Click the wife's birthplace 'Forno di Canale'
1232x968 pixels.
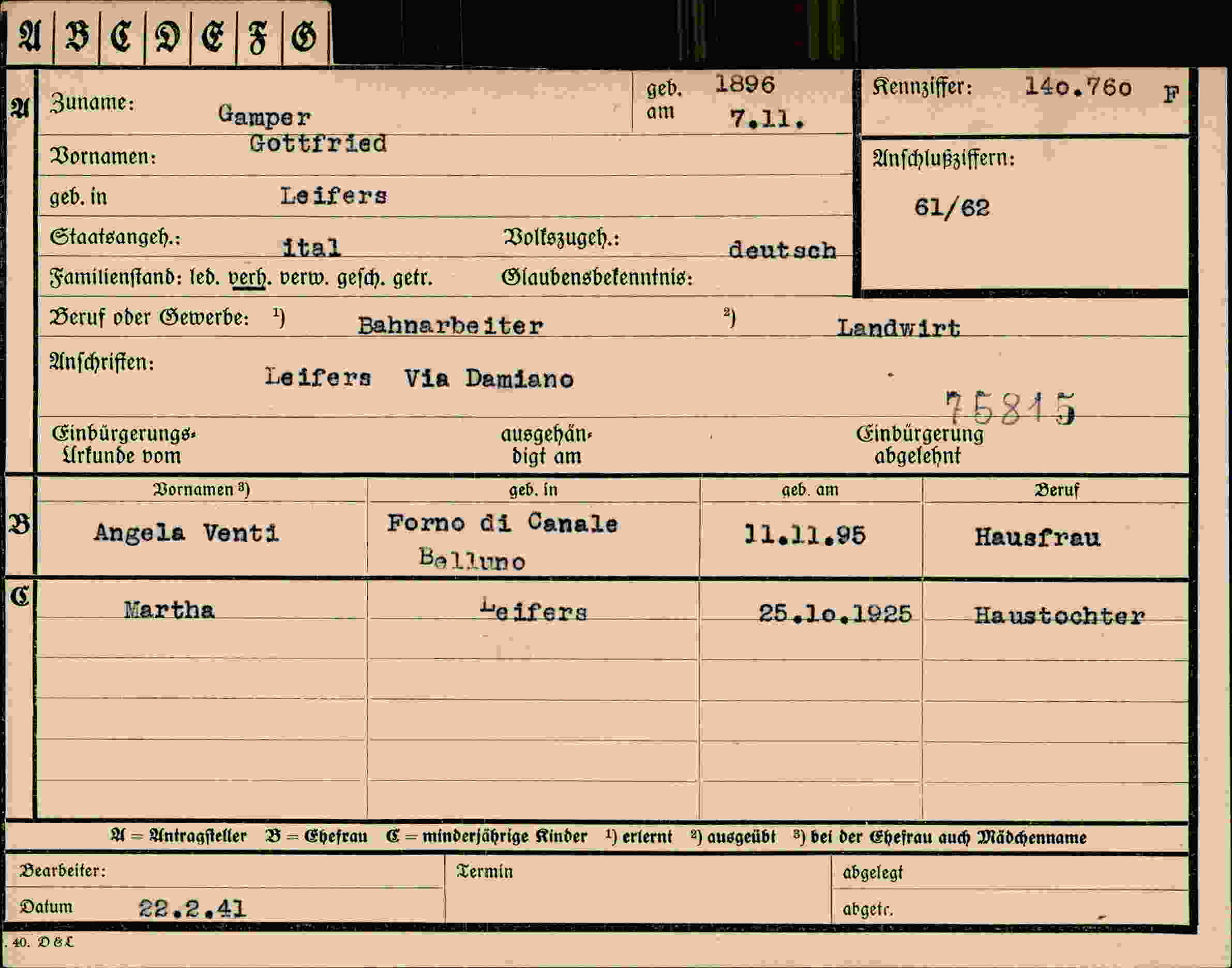tap(502, 523)
